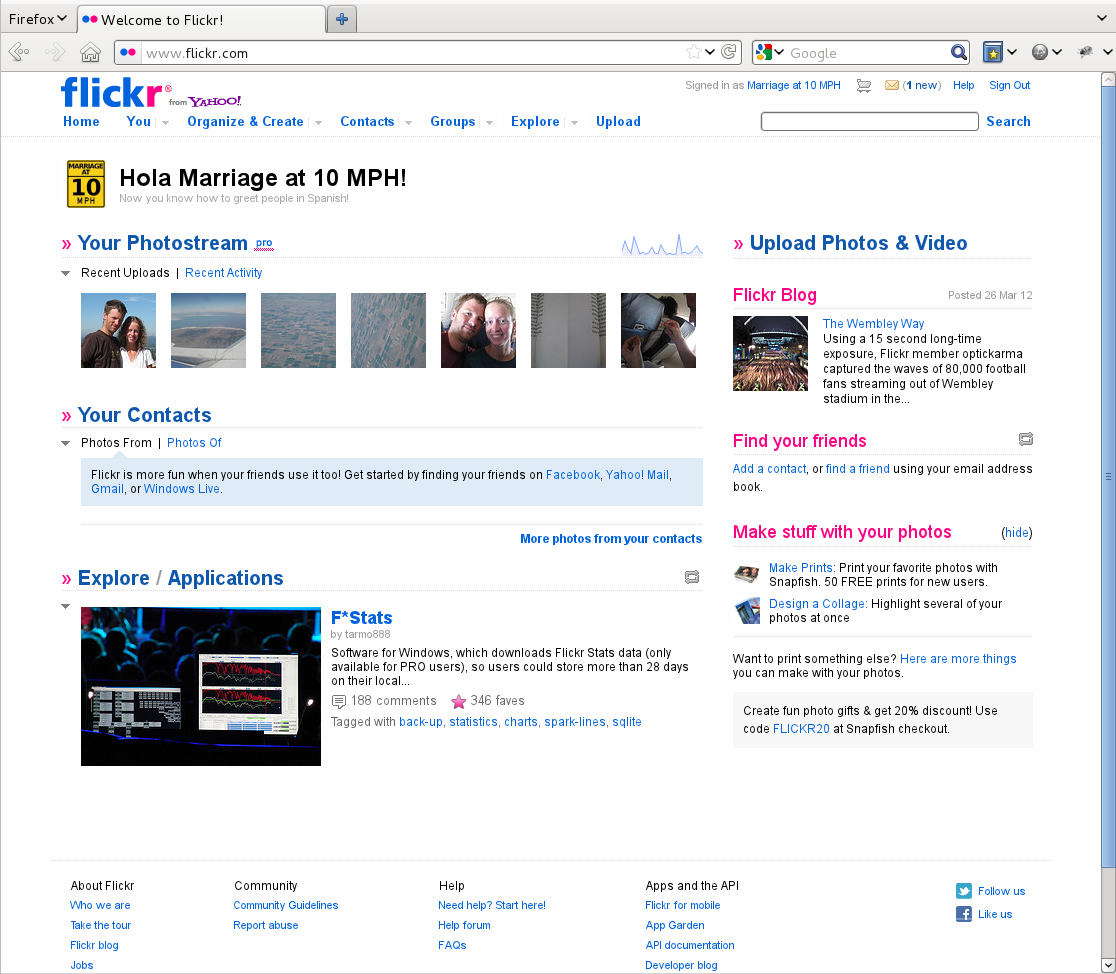Click the rightmost browser toolbar add-on icon

click(x=1085, y=52)
